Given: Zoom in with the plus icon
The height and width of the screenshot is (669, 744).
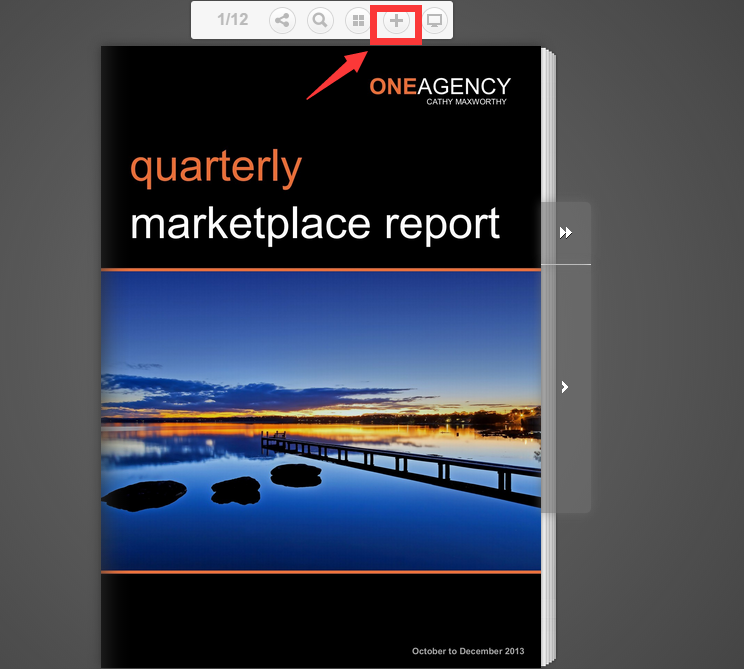Looking at the screenshot, I should [x=396, y=20].
